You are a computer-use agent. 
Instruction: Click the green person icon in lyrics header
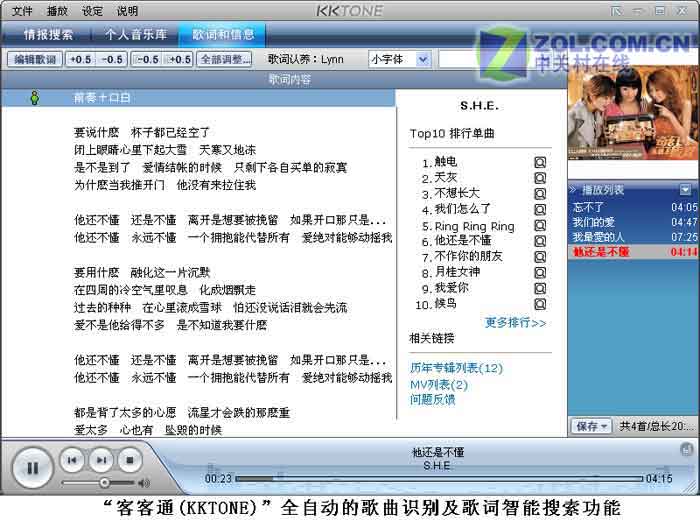point(34,98)
